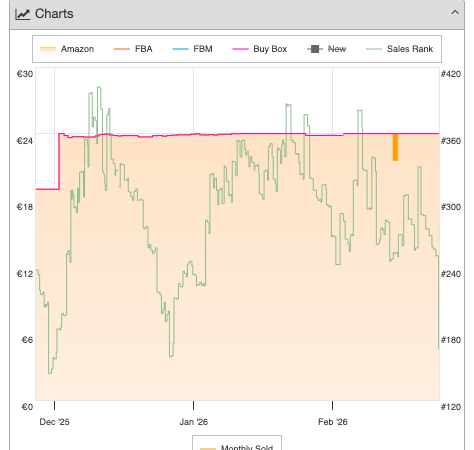This screenshot has width=474, height=450.
Task: Click the Charts line-graph icon
Action: (x=23, y=14)
